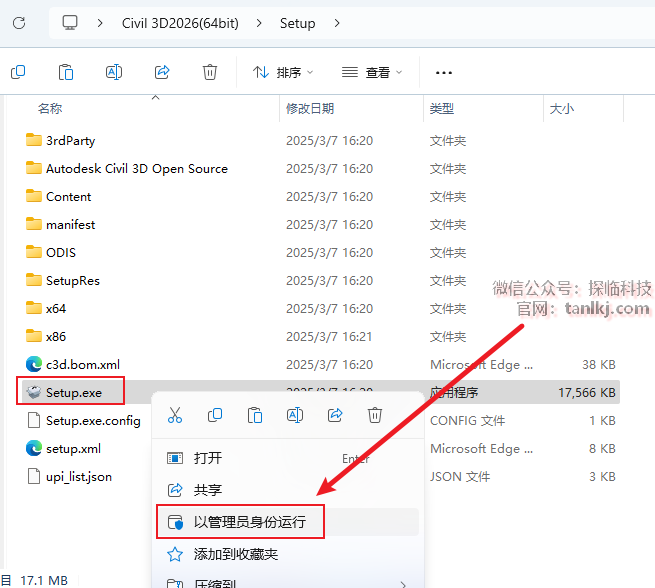Click the This PC monitor icon
Image resolution: width=655 pixels, height=588 pixels.
point(70,23)
